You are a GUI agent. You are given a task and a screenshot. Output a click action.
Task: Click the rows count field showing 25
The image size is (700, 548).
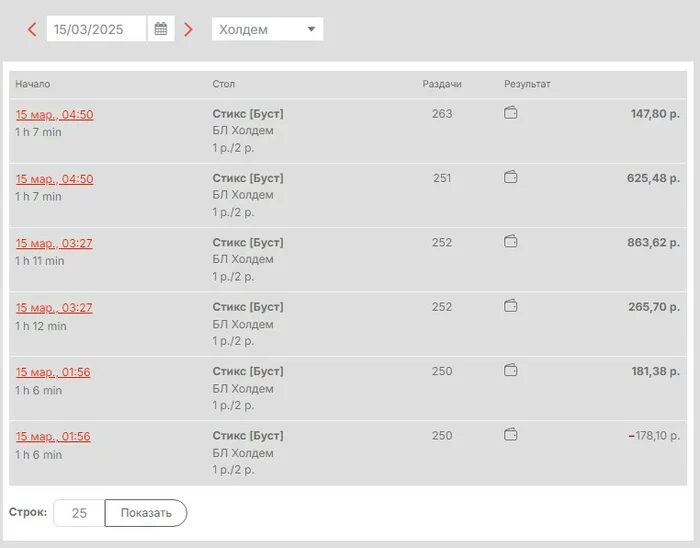[79, 513]
